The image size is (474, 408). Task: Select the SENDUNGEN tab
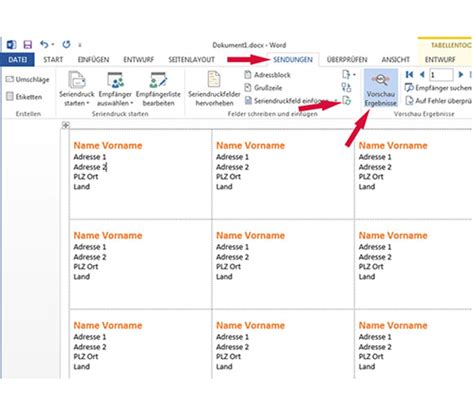[293, 60]
